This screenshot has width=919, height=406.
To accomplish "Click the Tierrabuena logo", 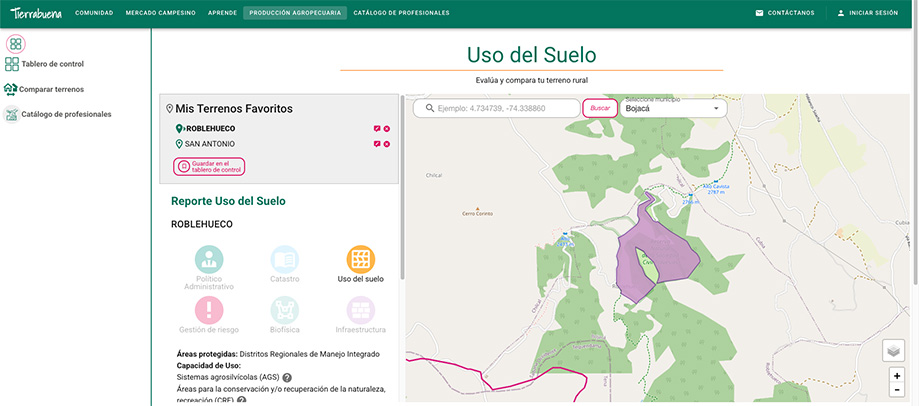I will (x=35, y=13).
